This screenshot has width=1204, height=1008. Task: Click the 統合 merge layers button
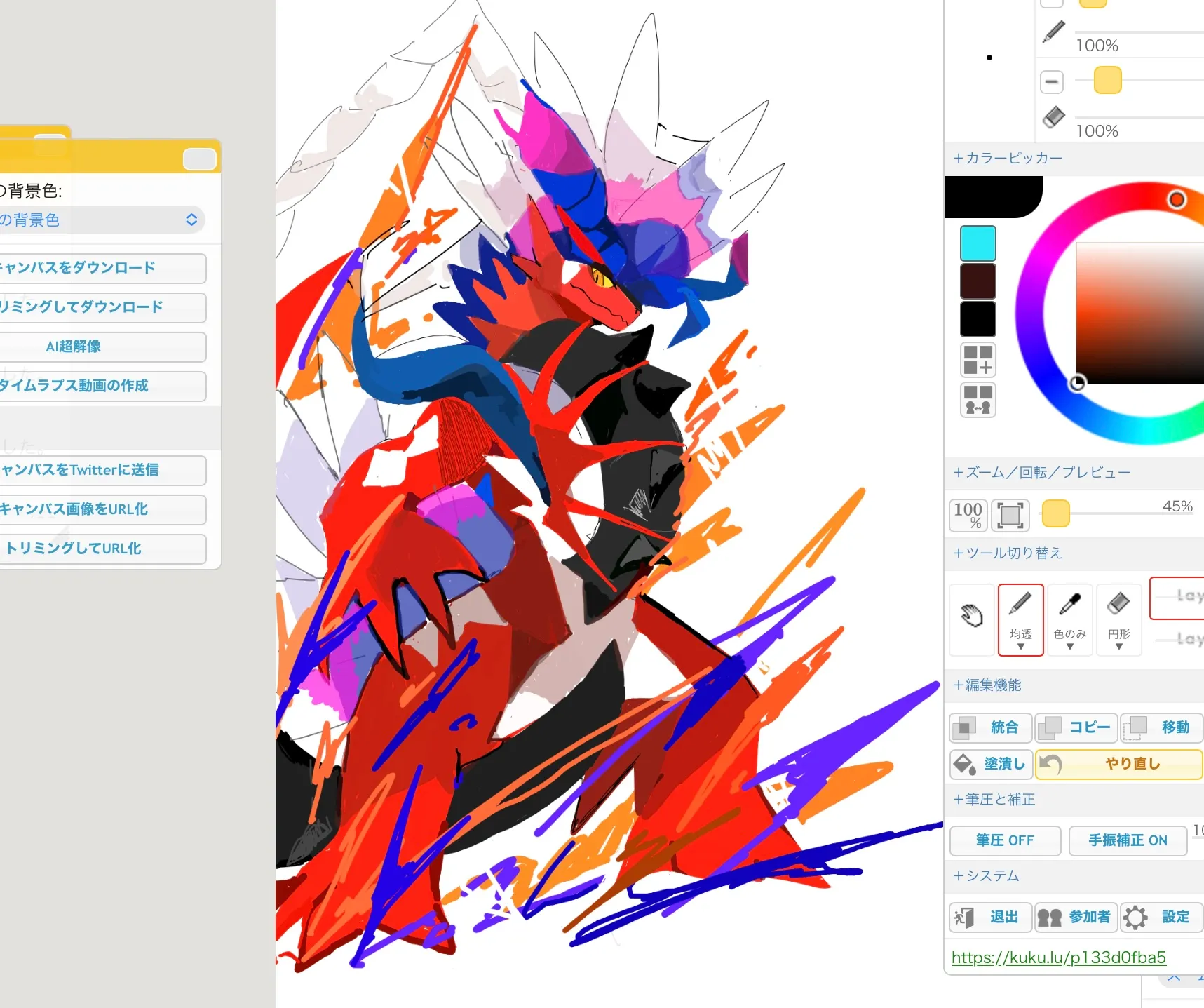[x=991, y=727]
